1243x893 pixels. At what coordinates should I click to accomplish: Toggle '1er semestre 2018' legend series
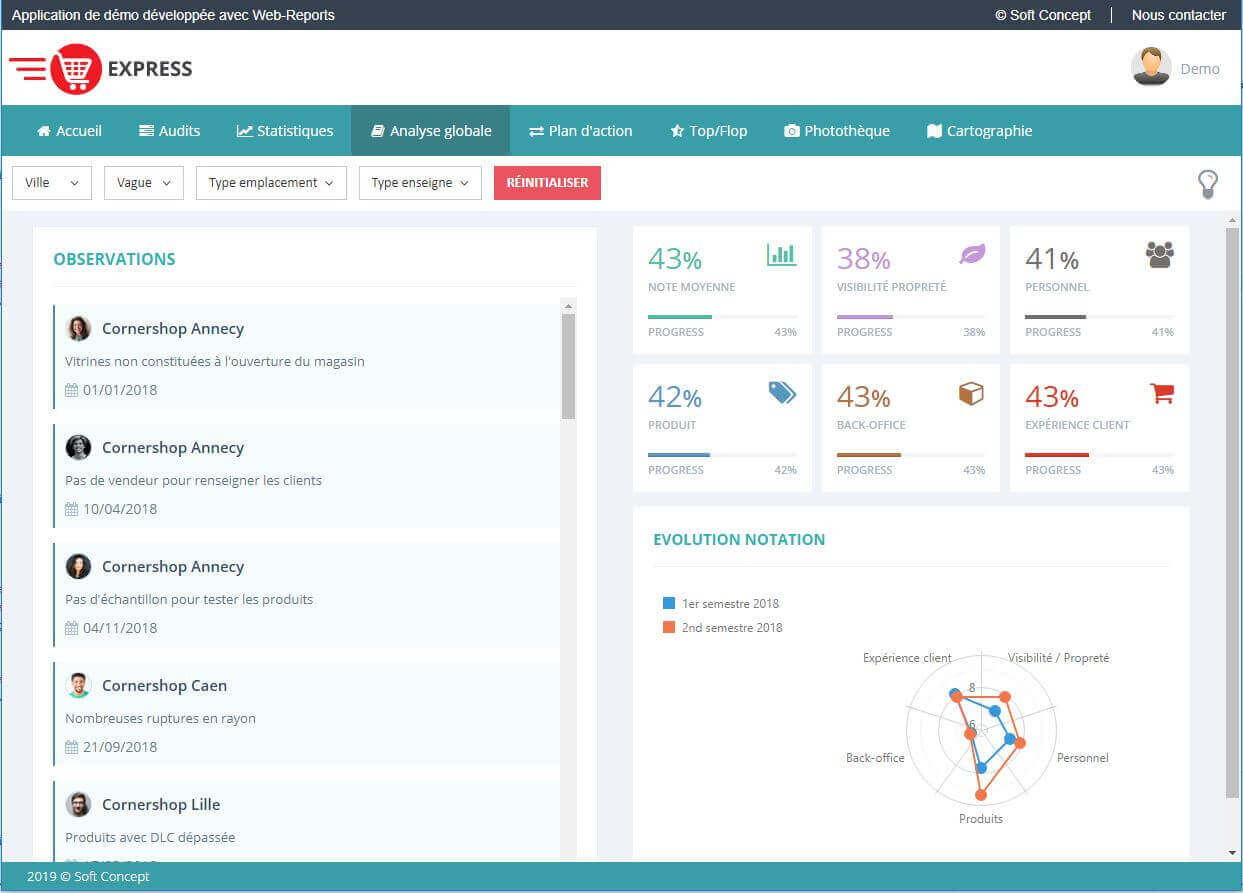point(720,603)
